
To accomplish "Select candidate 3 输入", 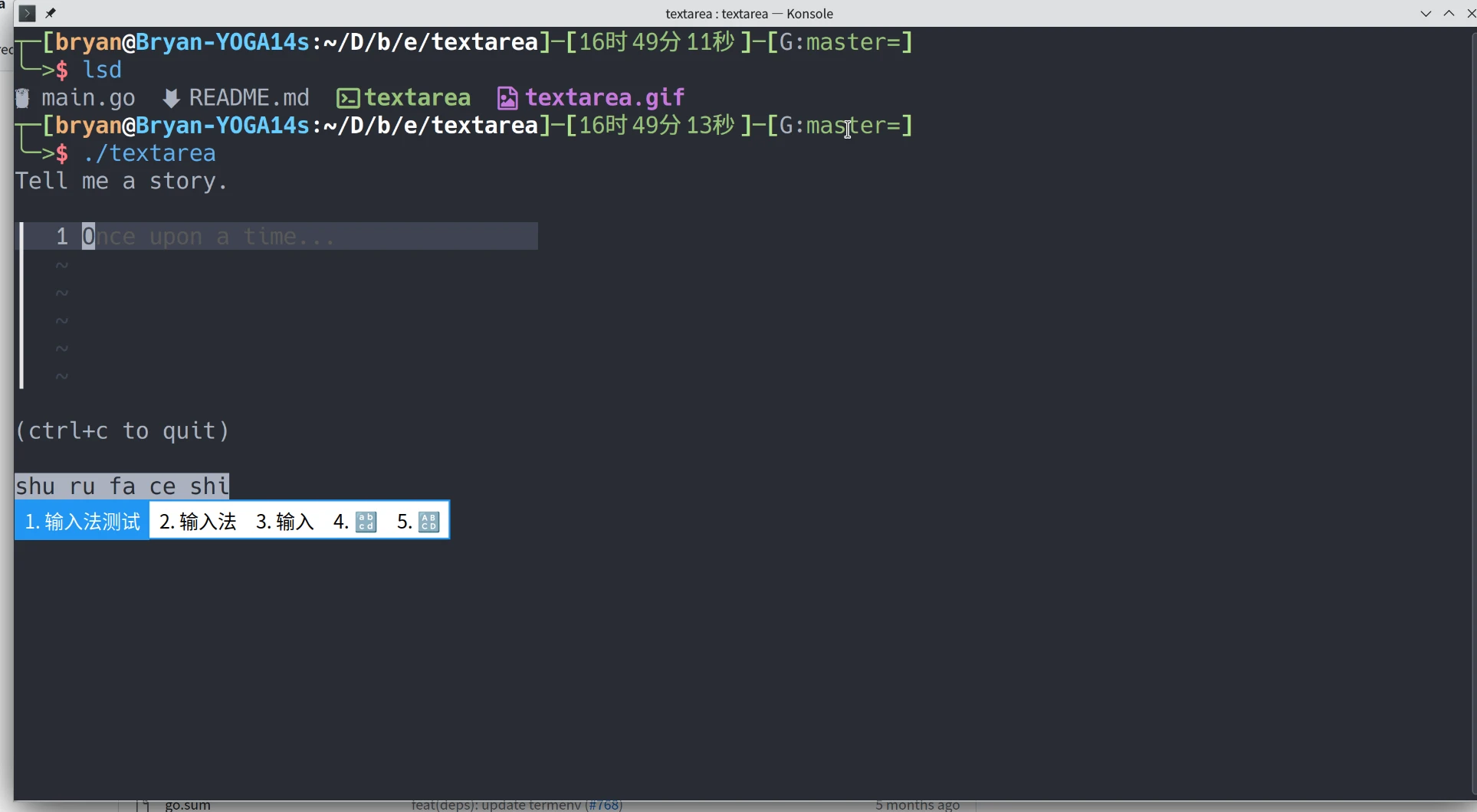I will click(x=285, y=522).
